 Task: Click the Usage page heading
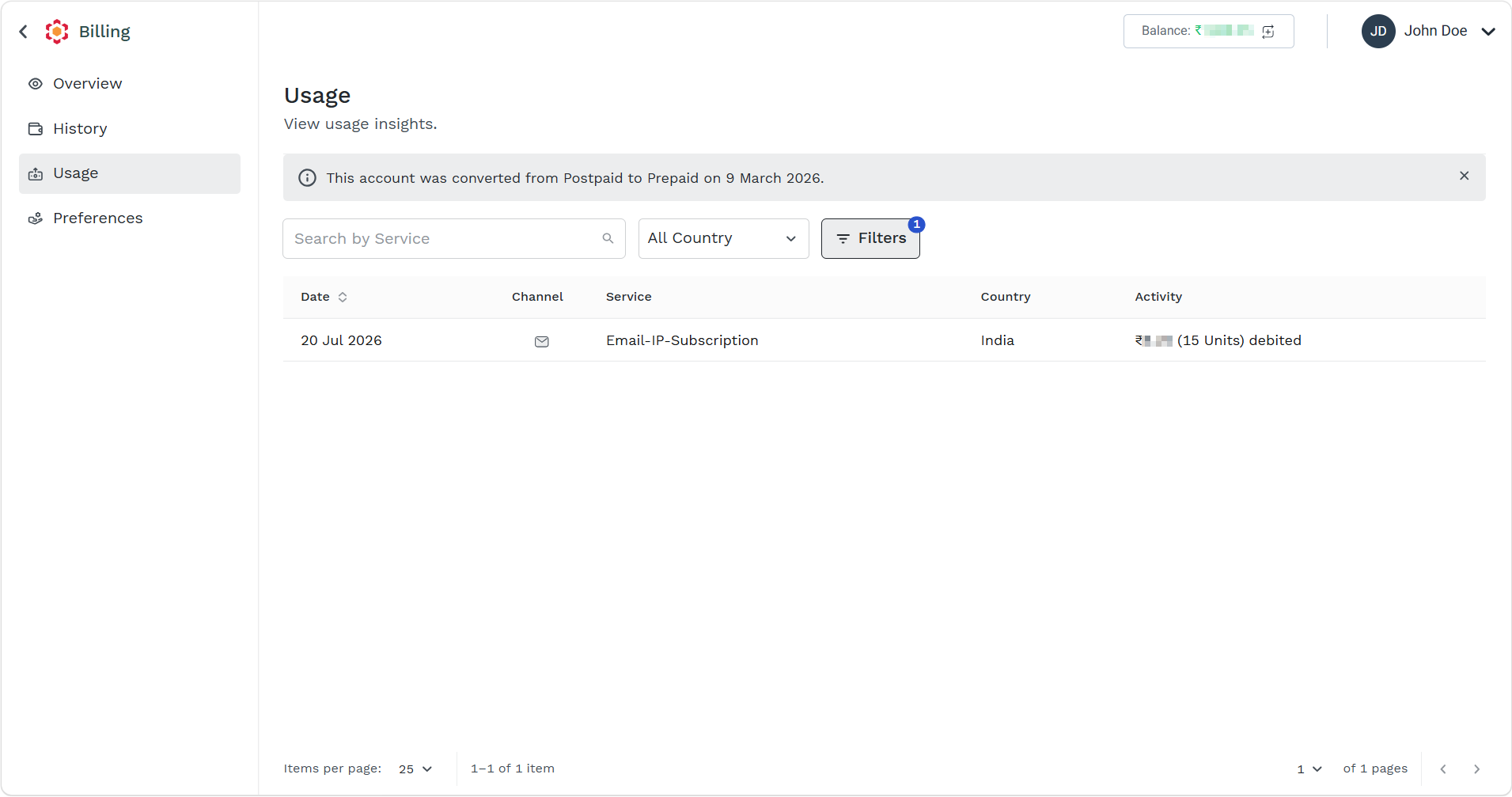pos(317,96)
